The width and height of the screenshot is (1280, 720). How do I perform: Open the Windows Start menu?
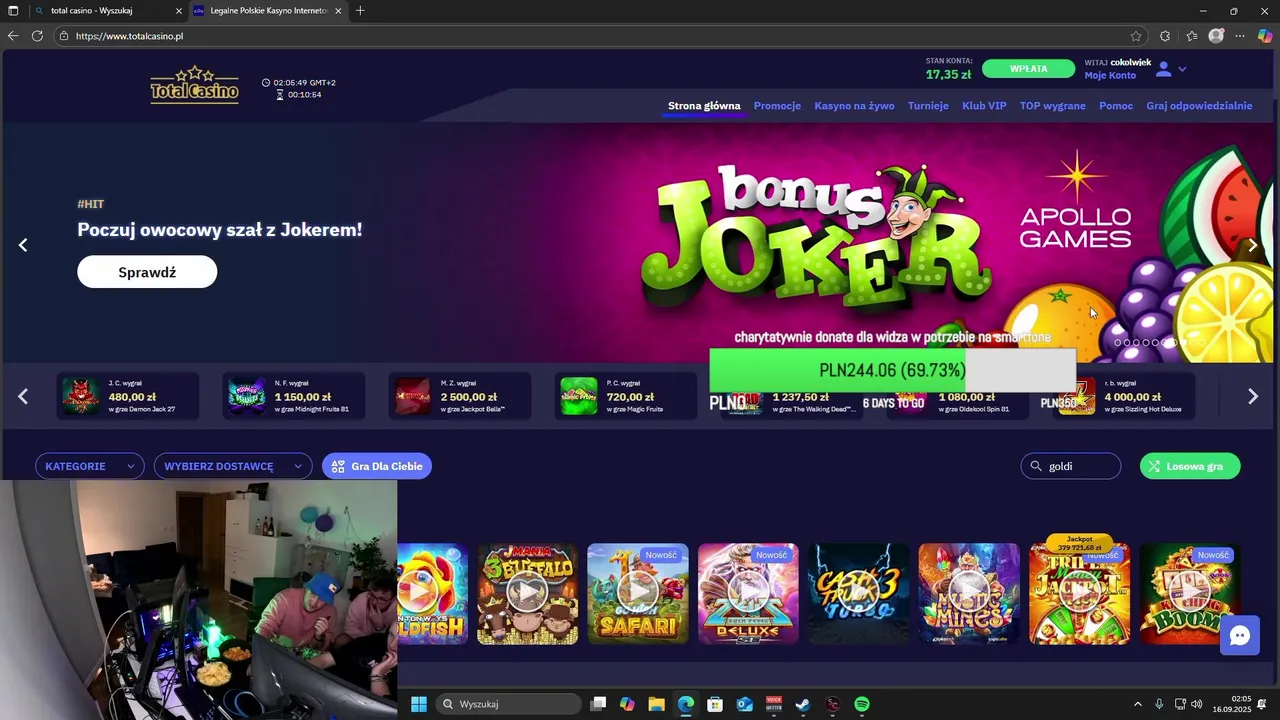coord(419,704)
